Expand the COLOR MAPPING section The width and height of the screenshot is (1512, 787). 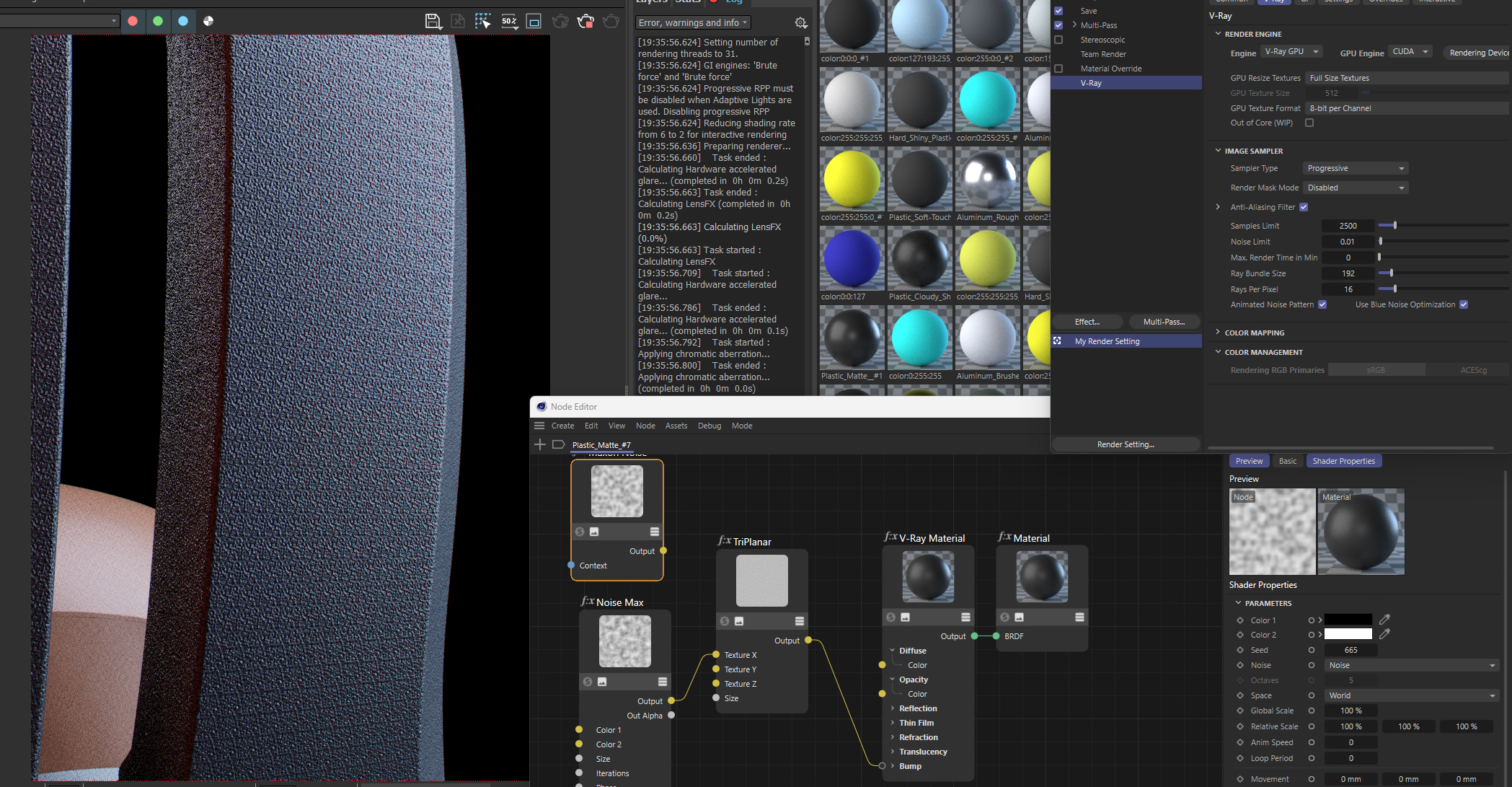point(1218,333)
